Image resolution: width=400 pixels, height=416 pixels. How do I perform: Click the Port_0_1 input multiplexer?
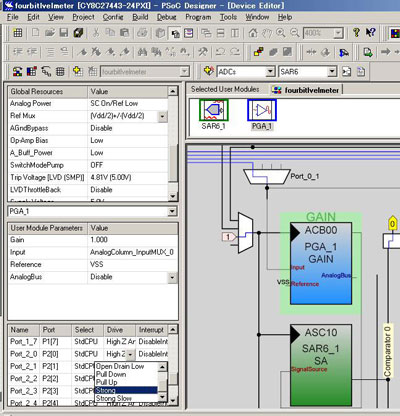pos(267,176)
